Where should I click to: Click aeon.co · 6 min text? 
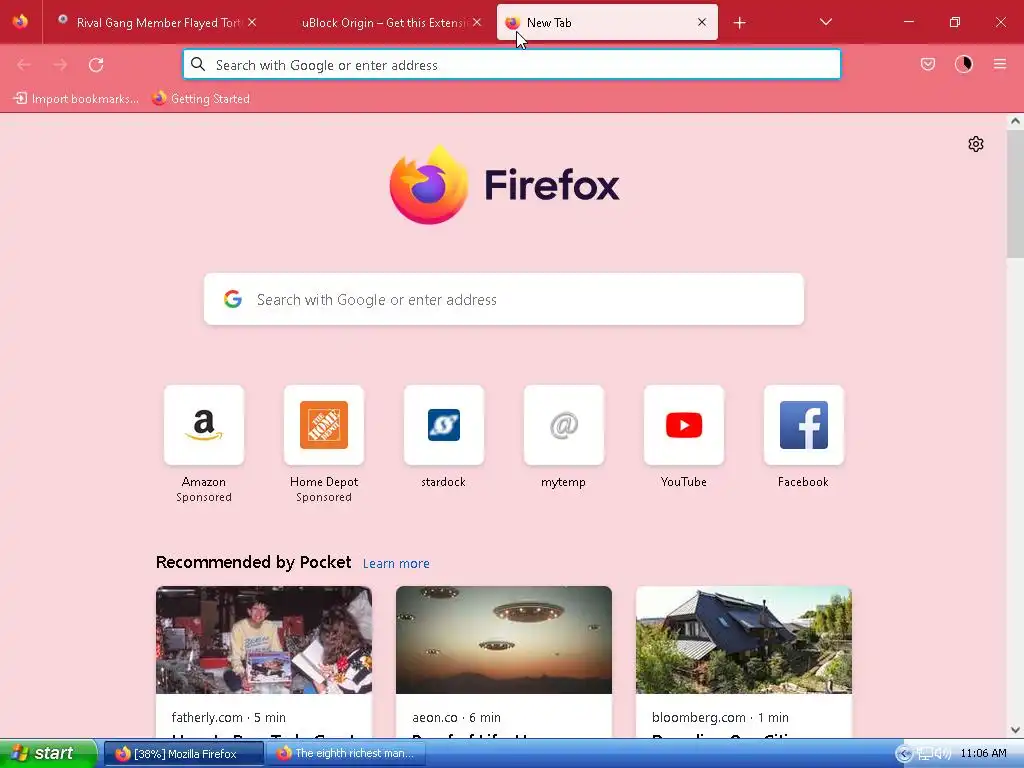coord(456,717)
